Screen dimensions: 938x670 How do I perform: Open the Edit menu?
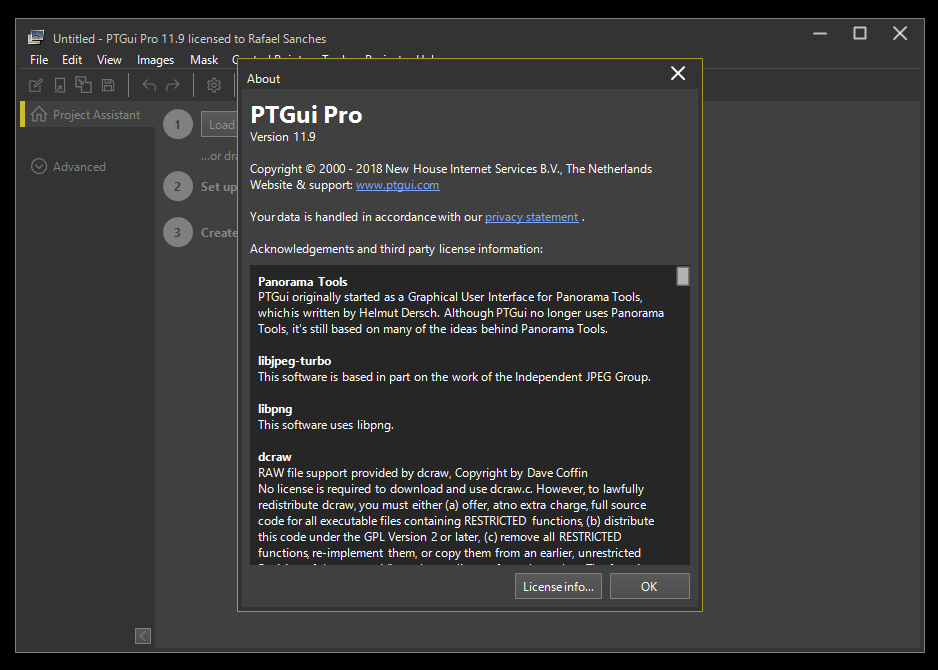pos(72,60)
